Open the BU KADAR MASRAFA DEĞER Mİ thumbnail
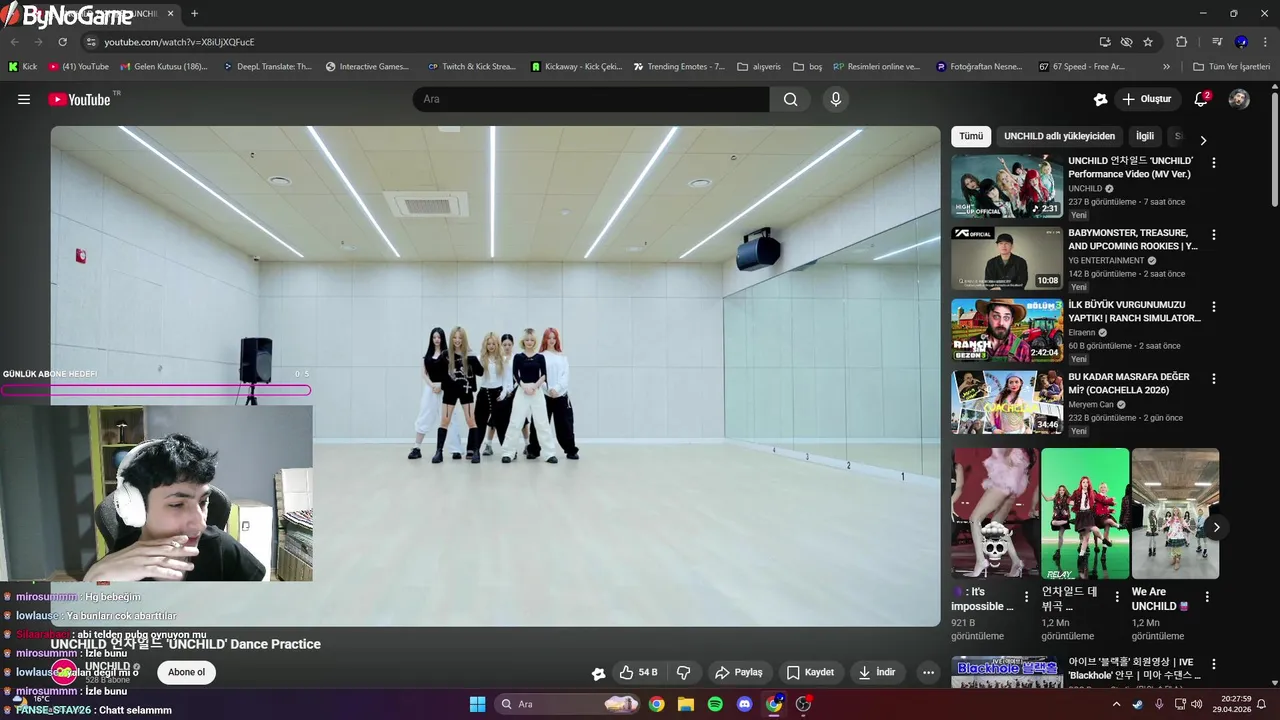This screenshot has width=1280, height=720. 1007,403
